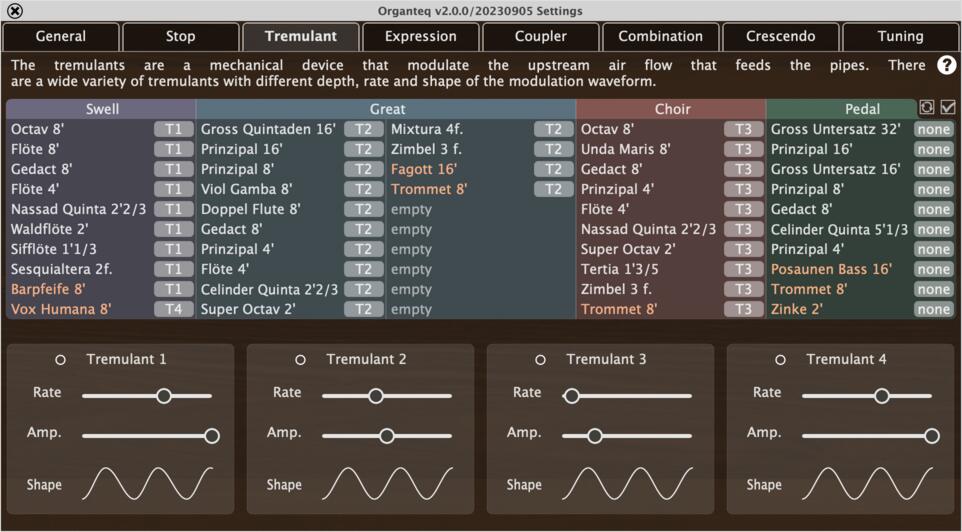This screenshot has height=532, width=962.
Task: Click the reset tremulant assignments icon
Action: click(x=926, y=107)
